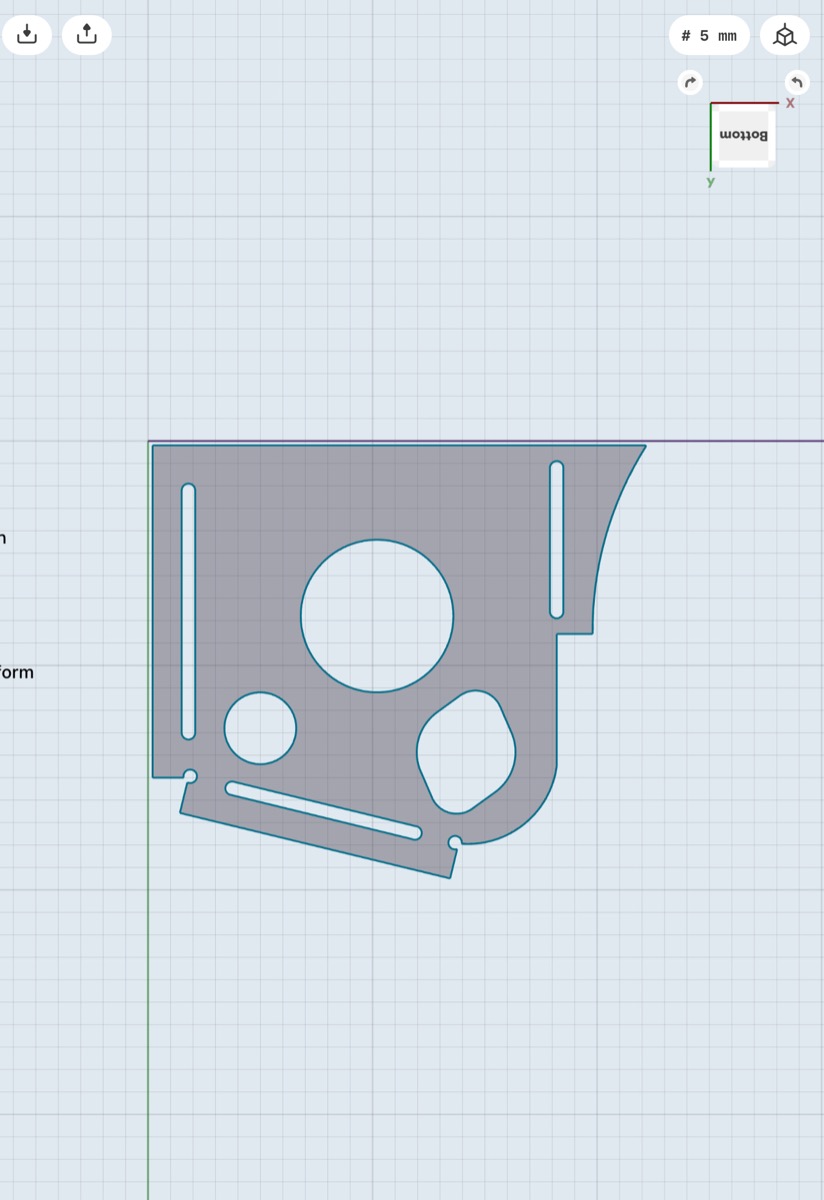Viewport: 824px width, 1200px height.
Task: Select the angled slot near the bottom edge
Action: [323, 810]
